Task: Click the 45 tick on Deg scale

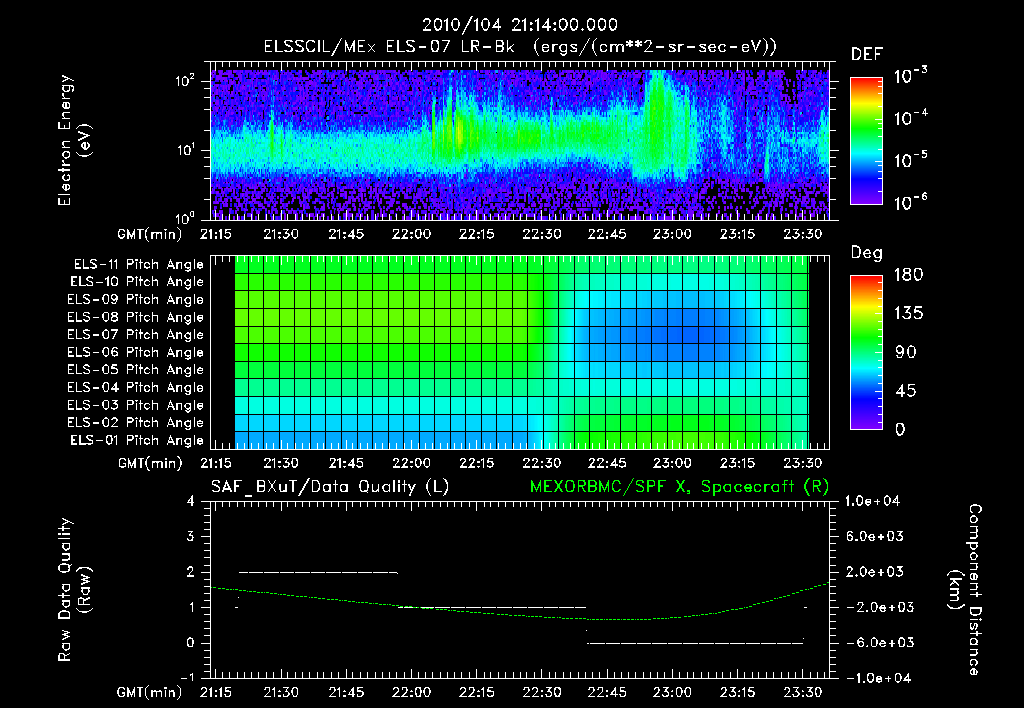Action: click(x=905, y=391)
